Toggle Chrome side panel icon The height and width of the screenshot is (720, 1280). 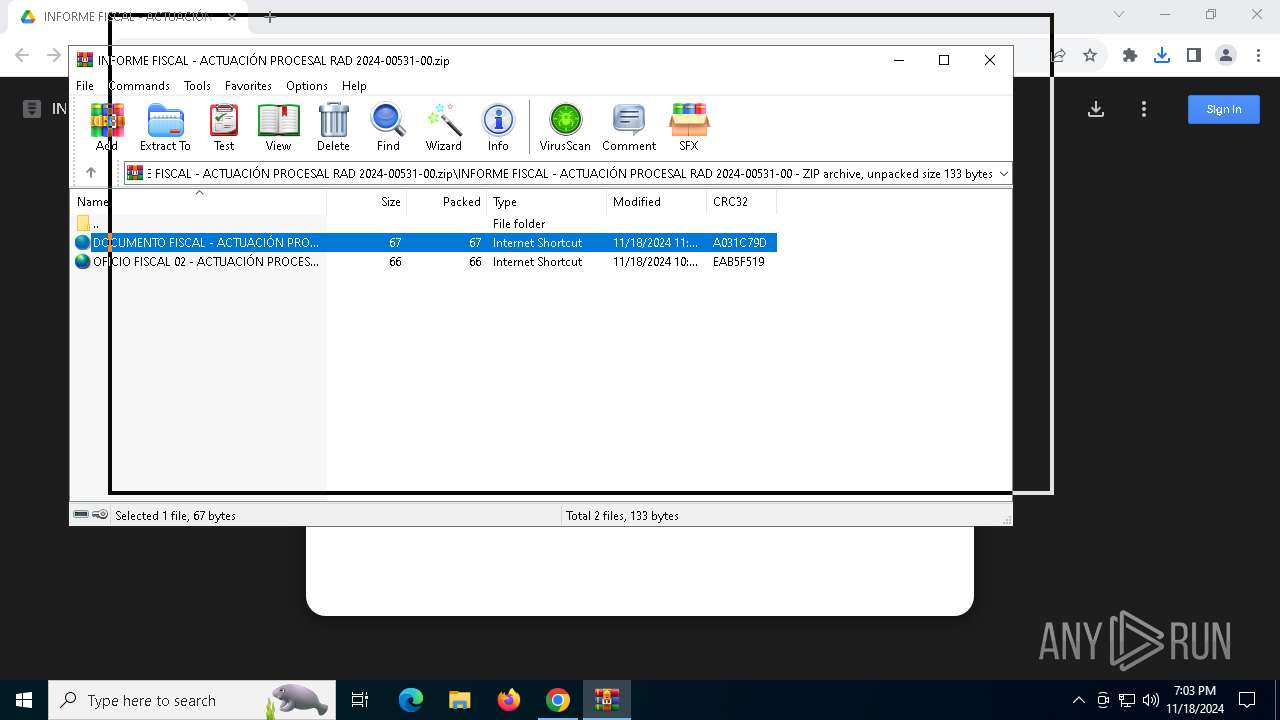coord(1193,55)
